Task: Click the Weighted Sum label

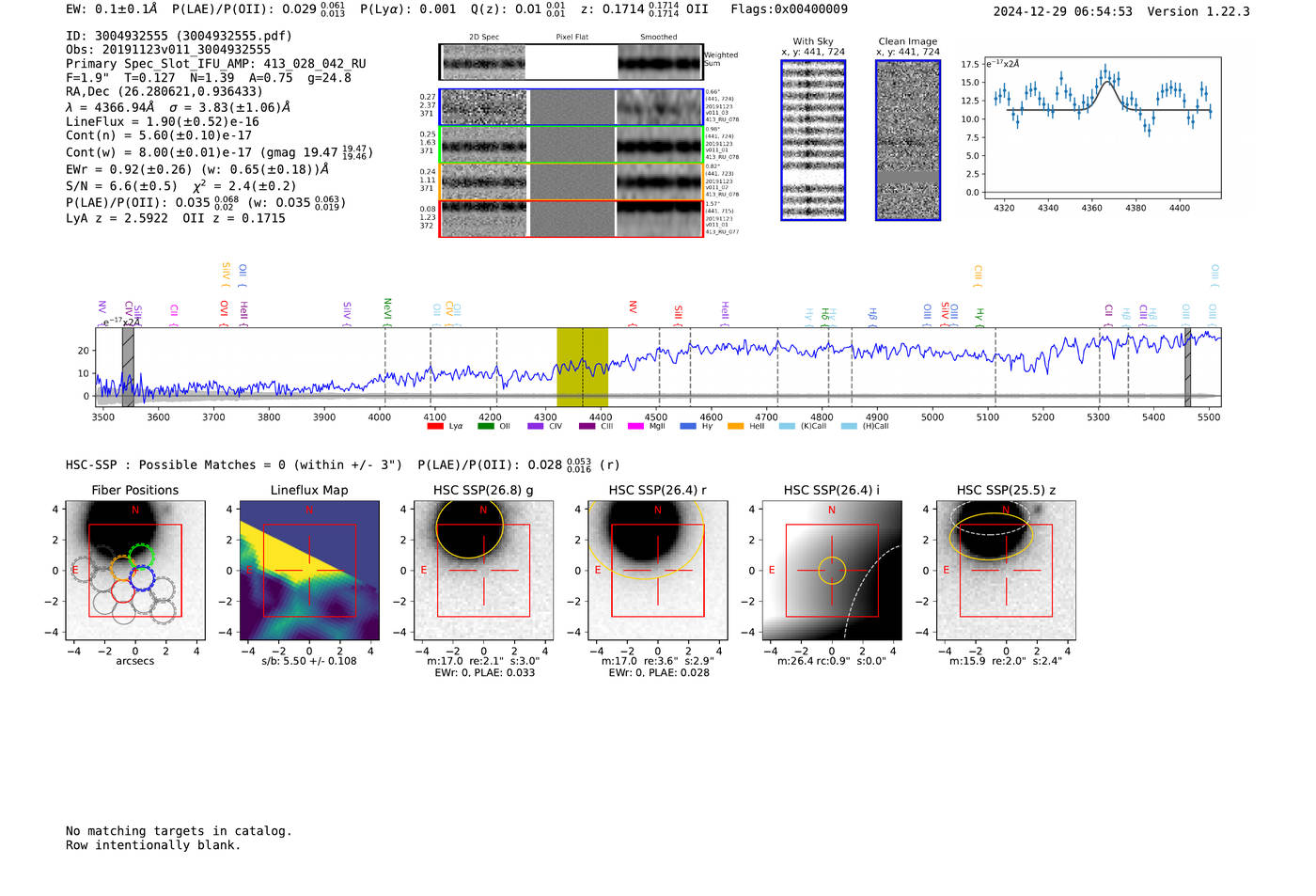Action: (x=721, y=59)
